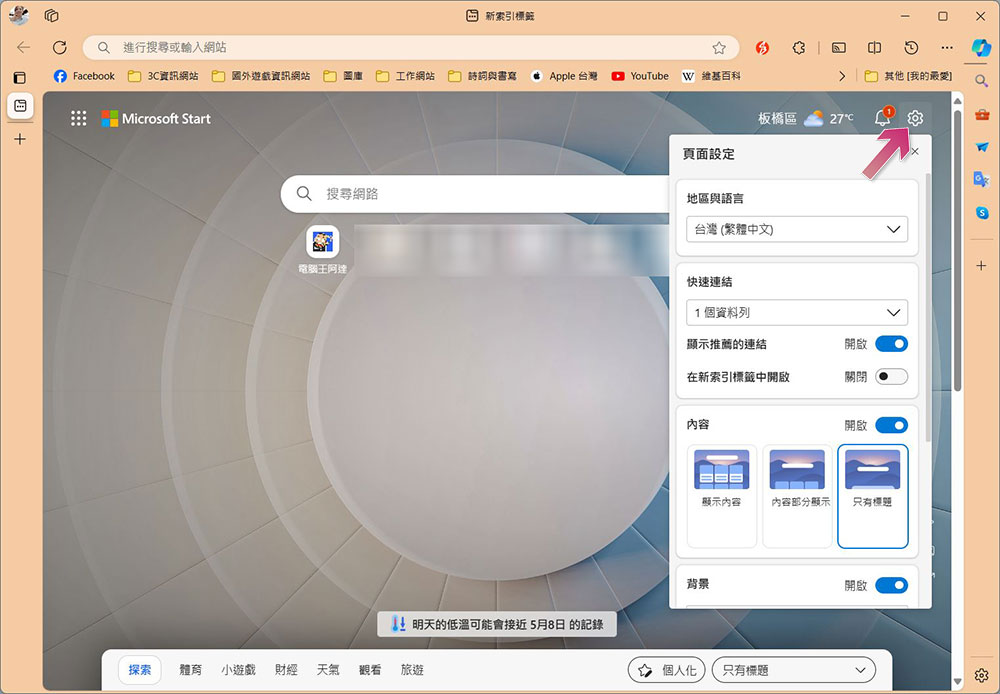Image resolution: width=1000 pixels, height=694 pixels.
Task: Open the browser extensions puzzle icon
Action: point(798,48)
